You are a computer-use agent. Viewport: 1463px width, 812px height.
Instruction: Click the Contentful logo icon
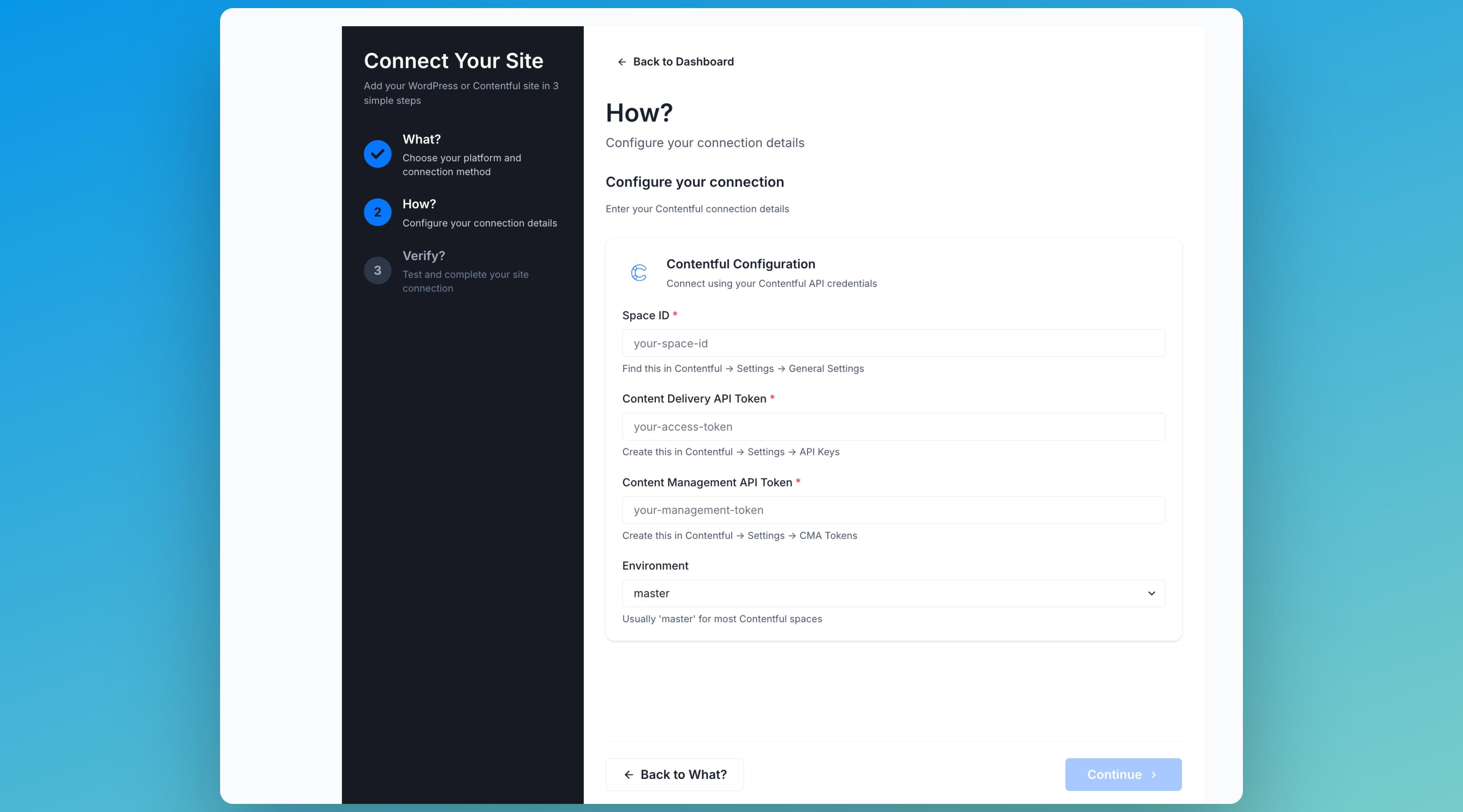click(x=639, y=273)
